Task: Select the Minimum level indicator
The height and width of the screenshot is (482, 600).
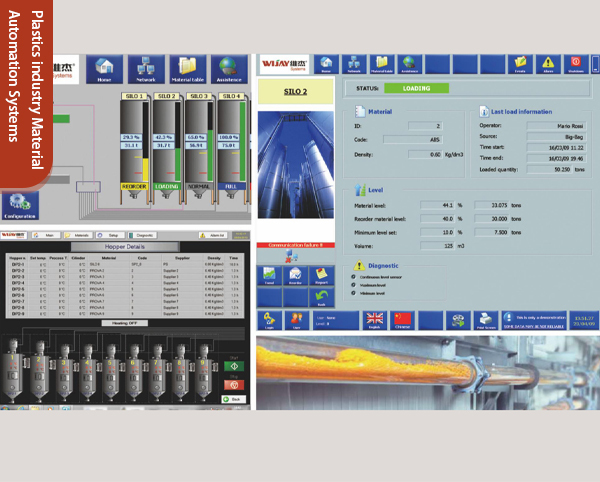Action: coord(353,293)
